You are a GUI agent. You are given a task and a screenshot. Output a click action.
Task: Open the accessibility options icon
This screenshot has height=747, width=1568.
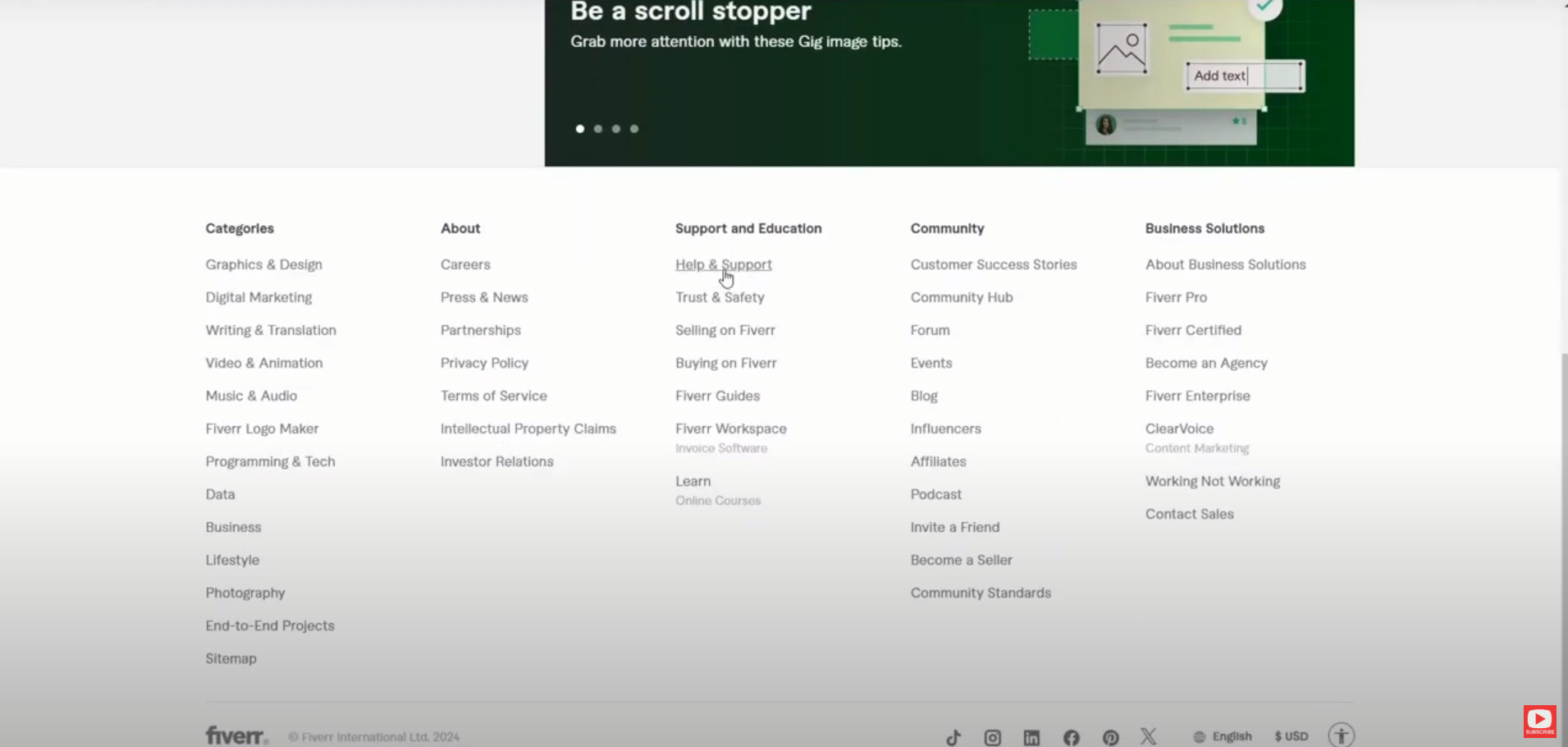point(1342,736)
